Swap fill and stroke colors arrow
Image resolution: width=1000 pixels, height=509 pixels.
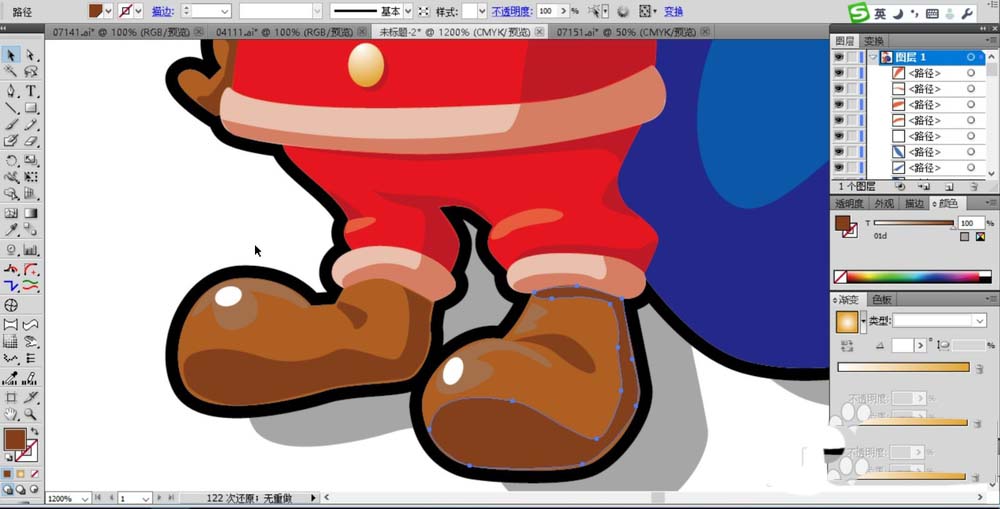(x=34, y=432)
